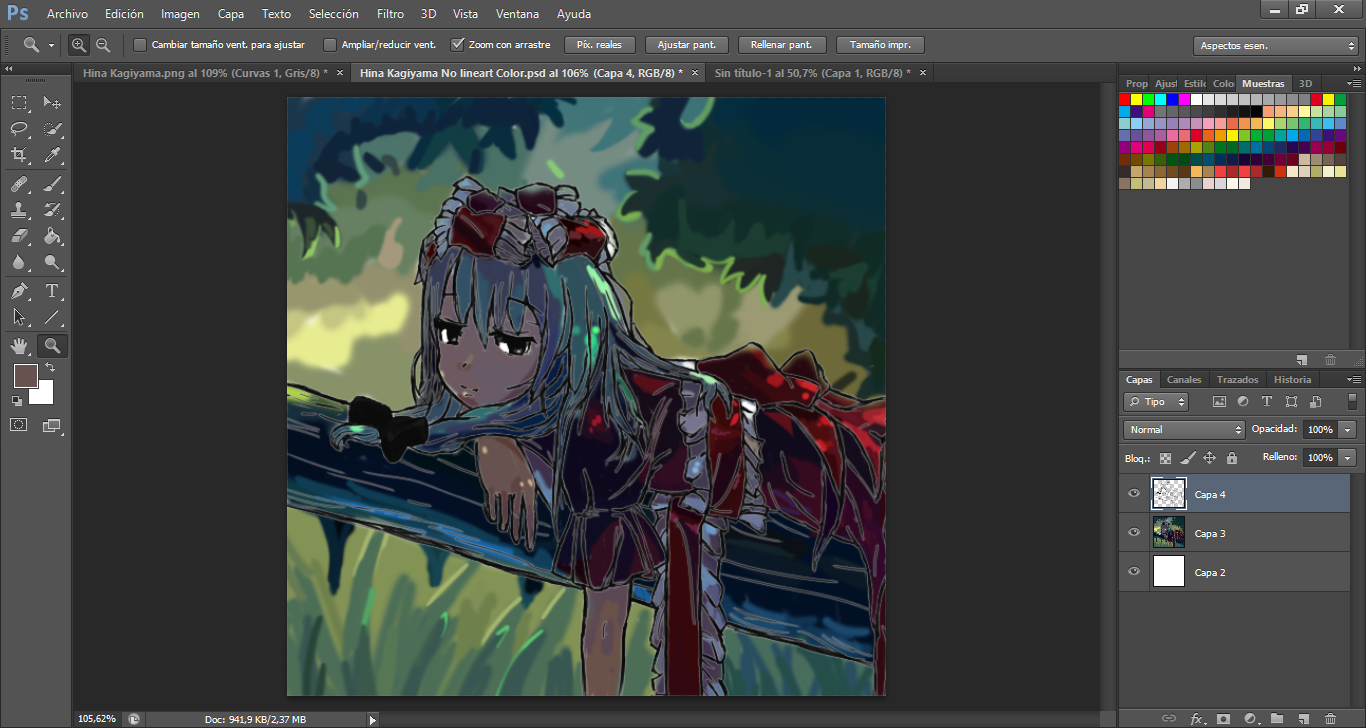1366x728 pixels.
Task: Open Normal blend mode dropdown
Action: [1184, 429]
